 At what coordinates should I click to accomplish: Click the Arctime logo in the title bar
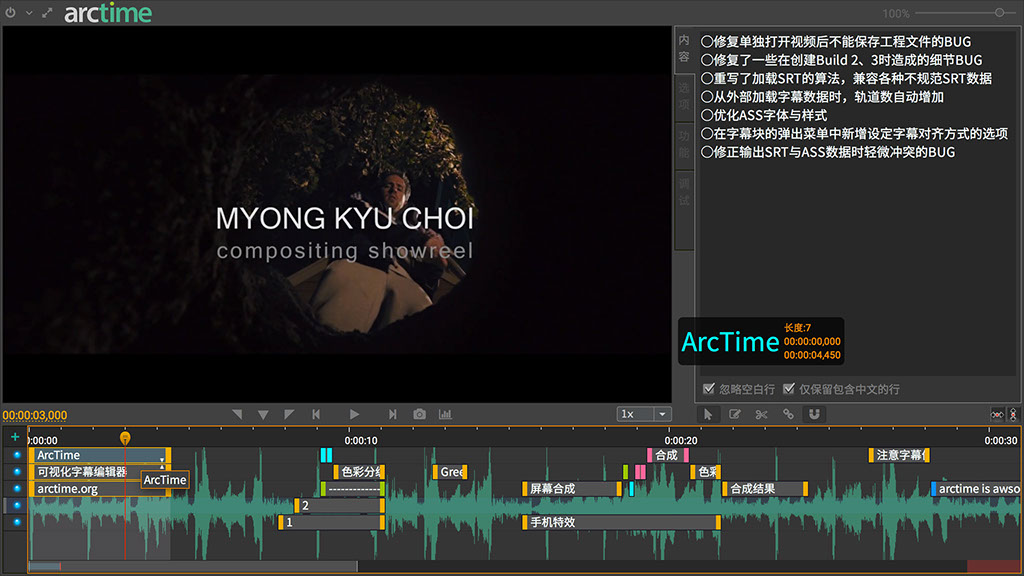(x=108, y=12)
